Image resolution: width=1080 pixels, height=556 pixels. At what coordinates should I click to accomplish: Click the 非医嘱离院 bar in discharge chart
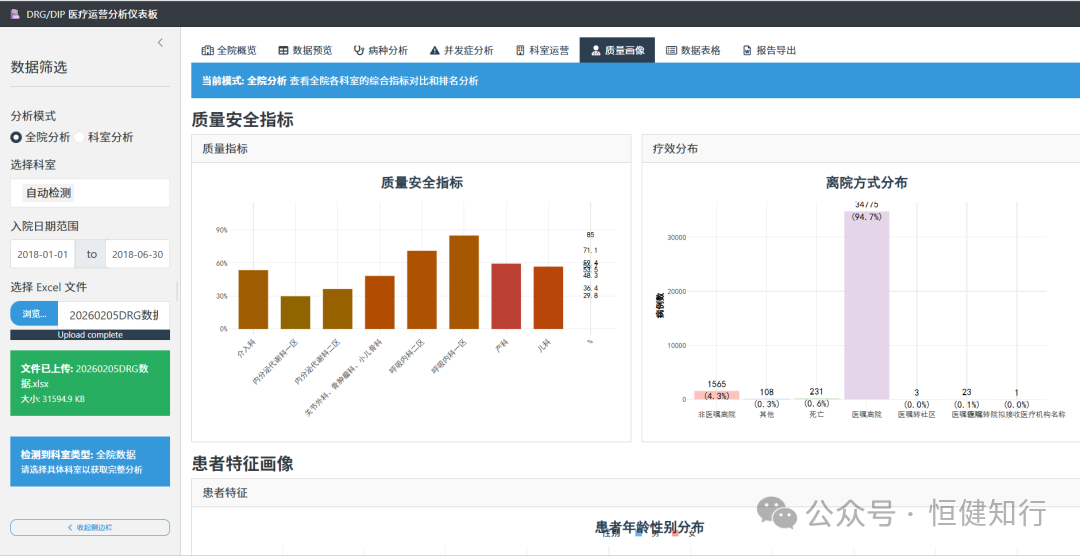pyautogui.click(x=716, y=395)
